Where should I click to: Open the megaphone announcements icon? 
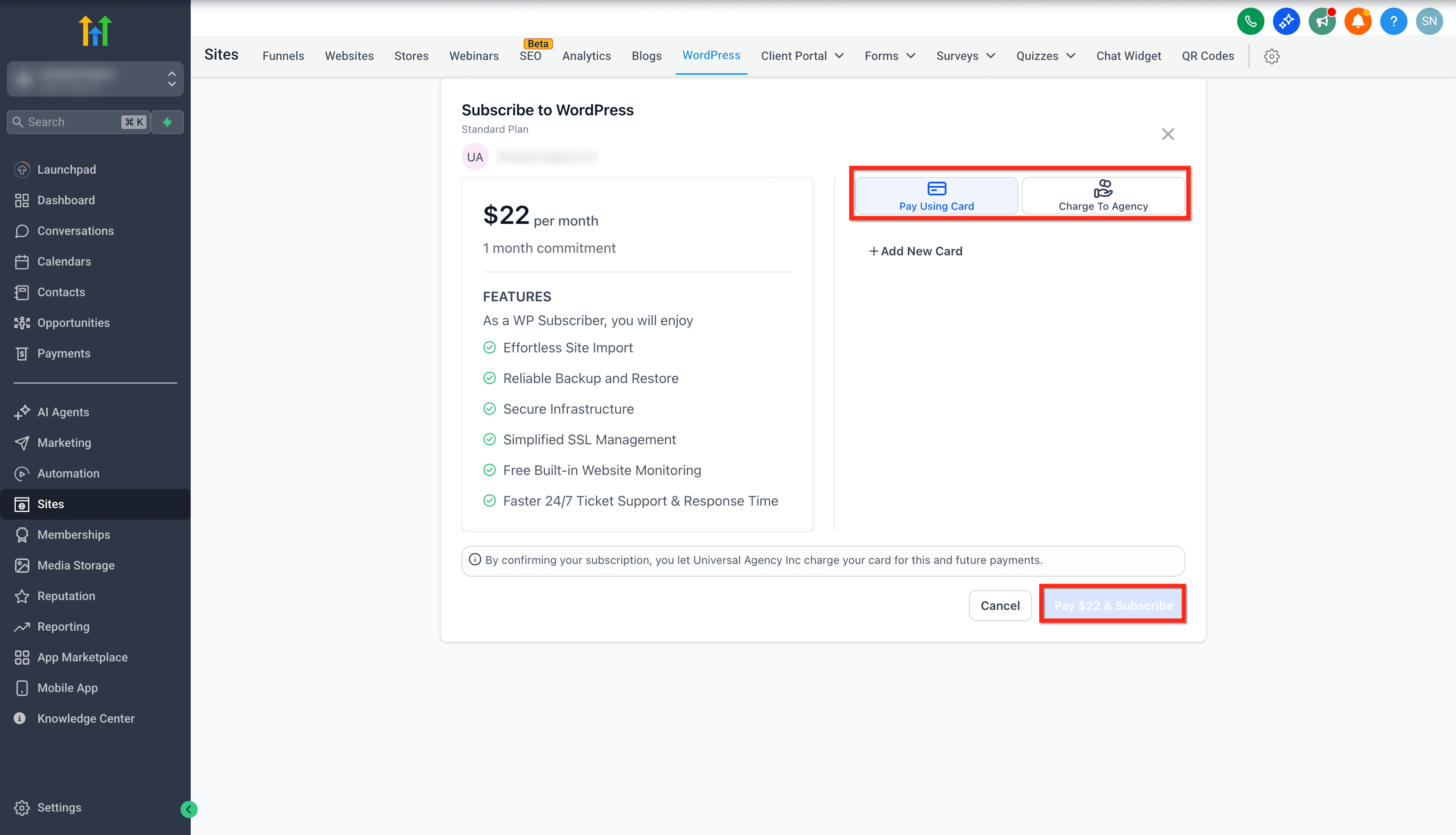coord(1322,21)
